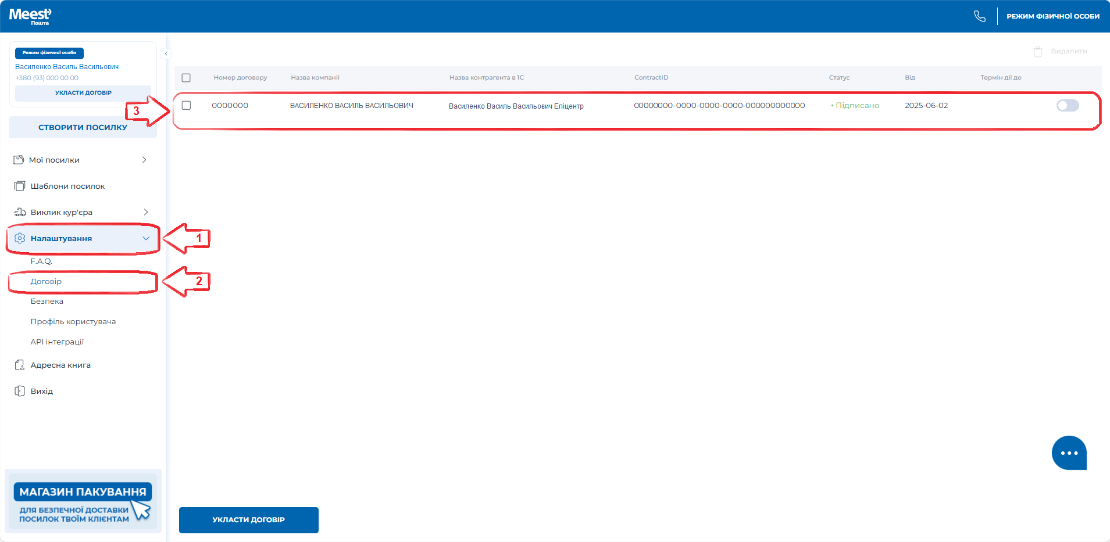
Task: Click Видалити delete label
Action: click(1069, 52)
